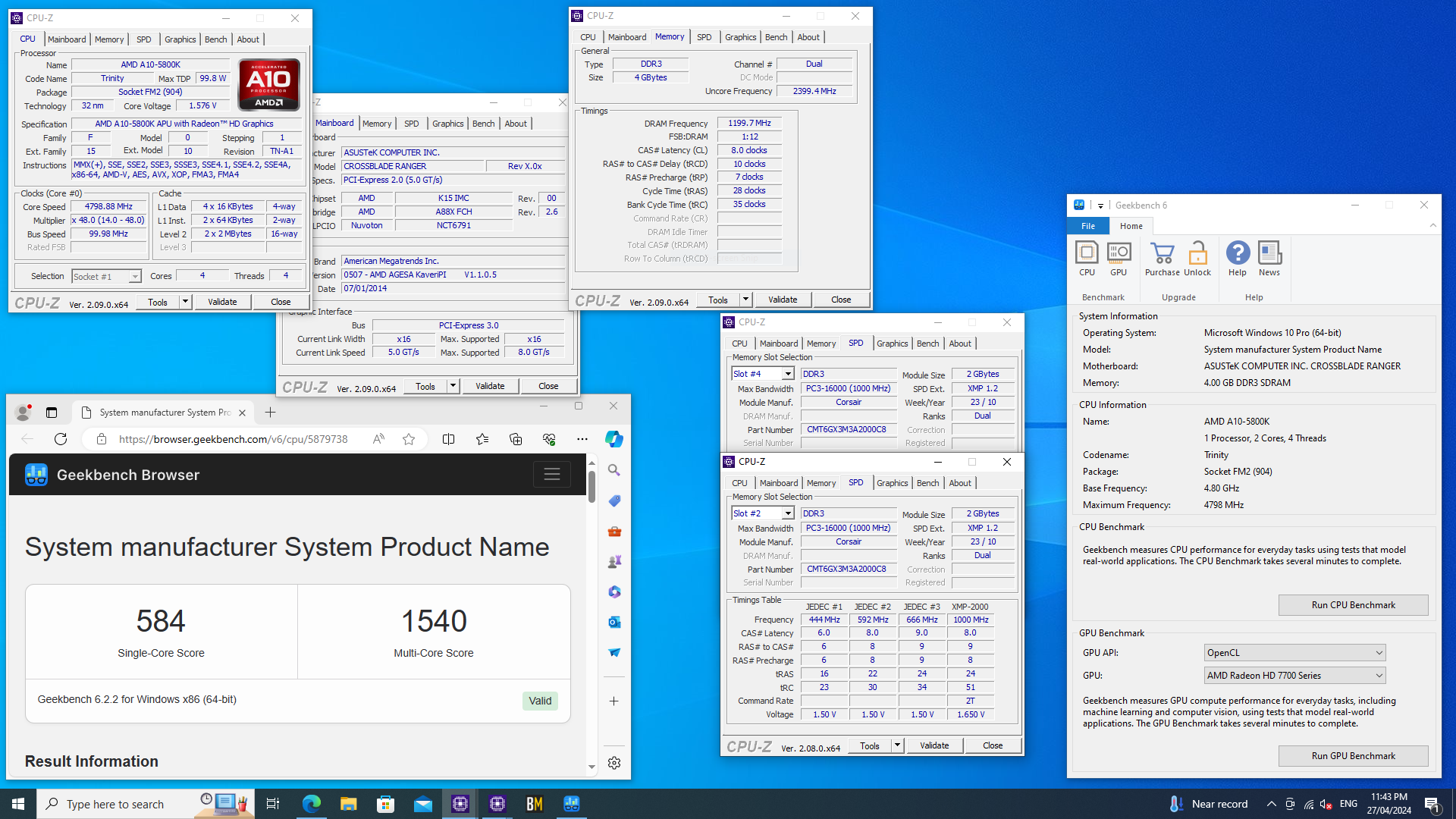Click the CPU benchmark icon in Geekbench ribbon

(1087, 259)
